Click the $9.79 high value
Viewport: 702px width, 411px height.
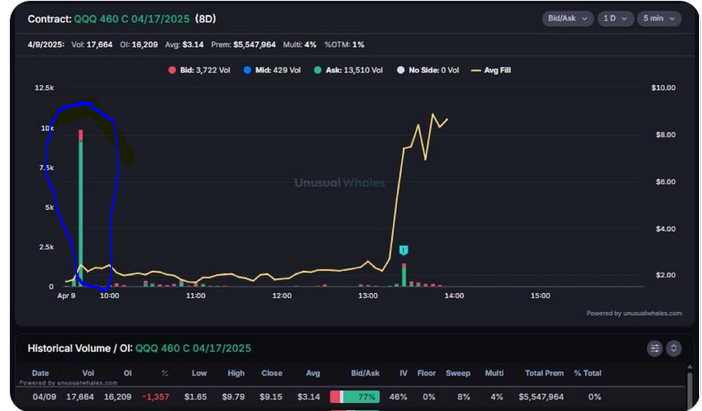(x=233, y=397)
